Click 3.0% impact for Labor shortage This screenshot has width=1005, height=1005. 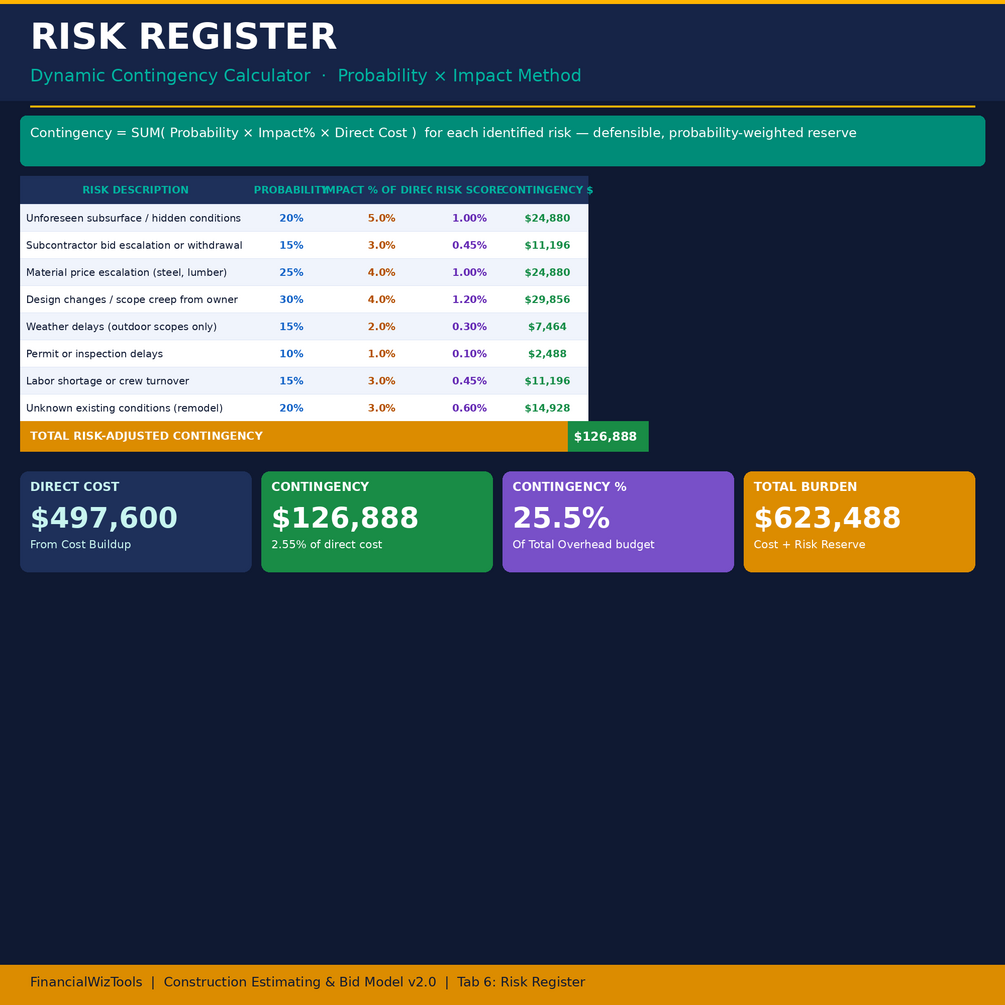click(x=381, y=381)
